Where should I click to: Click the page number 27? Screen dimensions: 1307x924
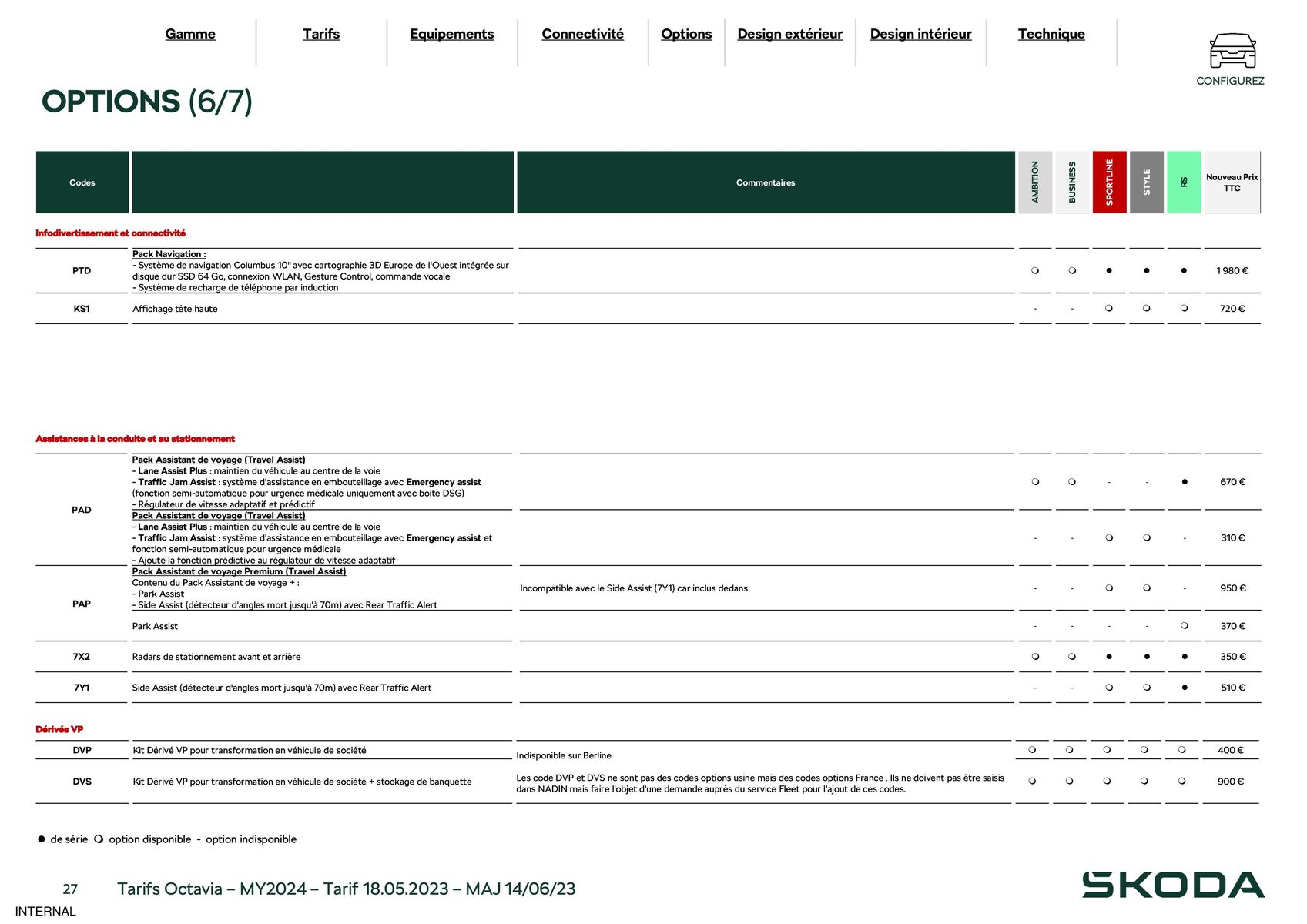click(x=70, y=889)
